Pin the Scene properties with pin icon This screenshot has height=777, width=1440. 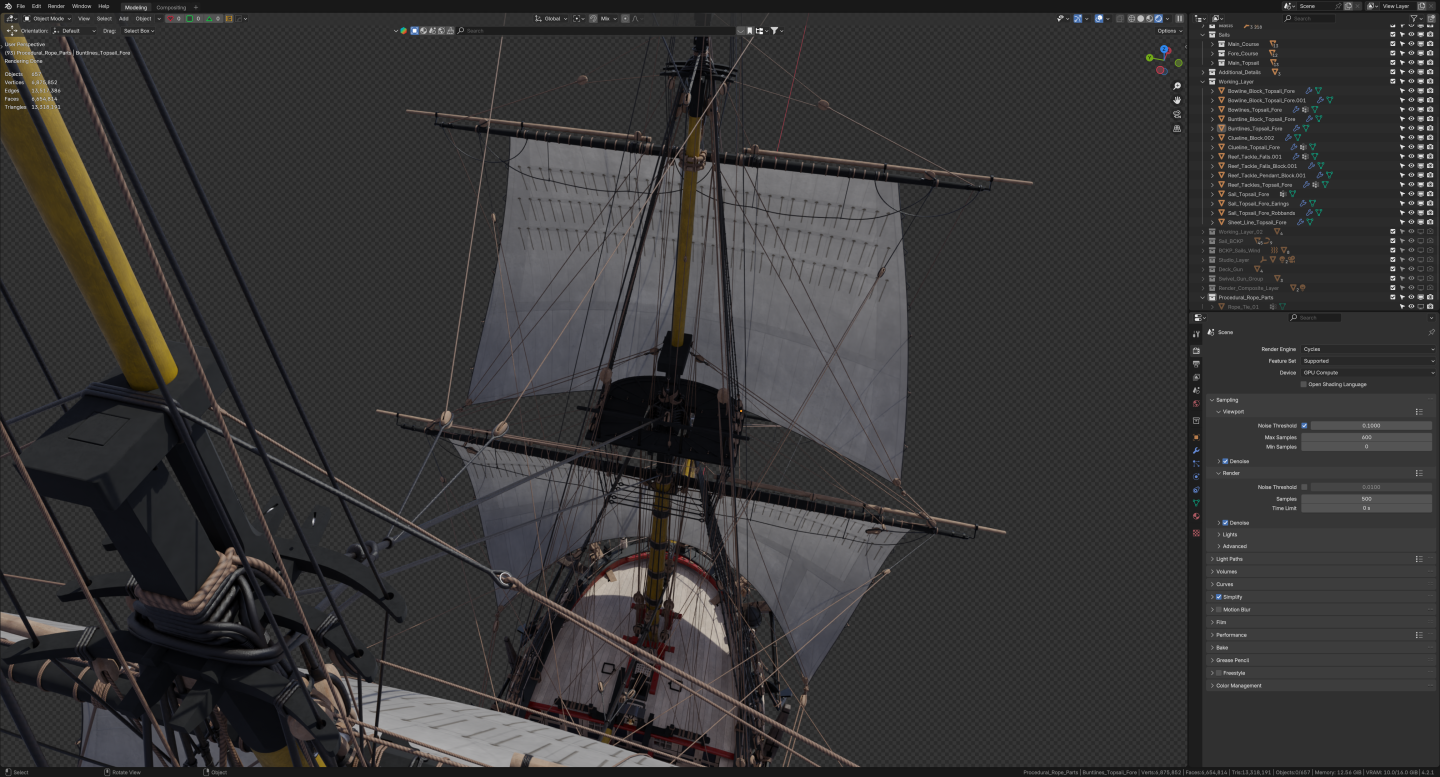coord(1431,332)
